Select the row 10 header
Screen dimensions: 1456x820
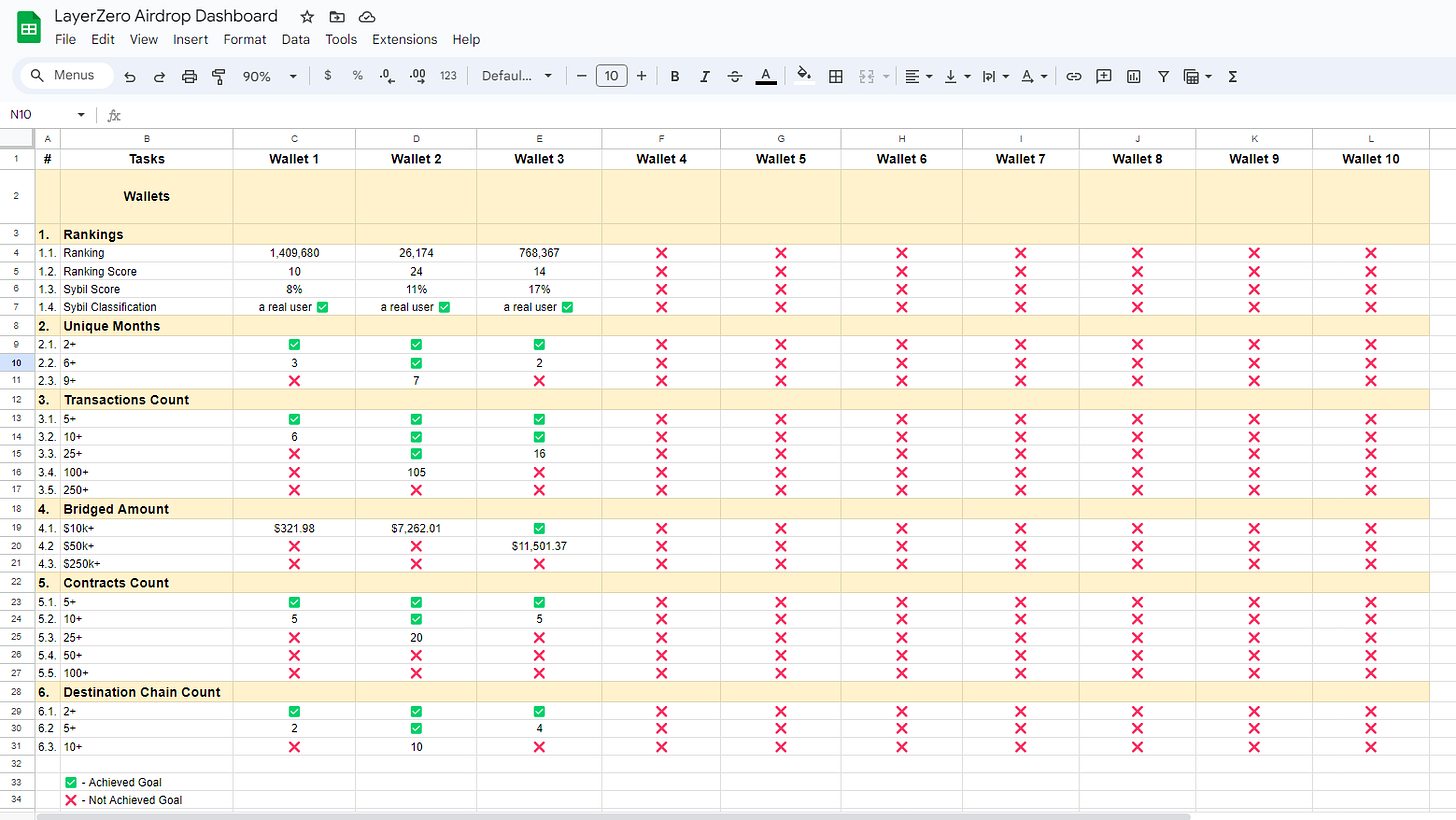click(17, 362)
